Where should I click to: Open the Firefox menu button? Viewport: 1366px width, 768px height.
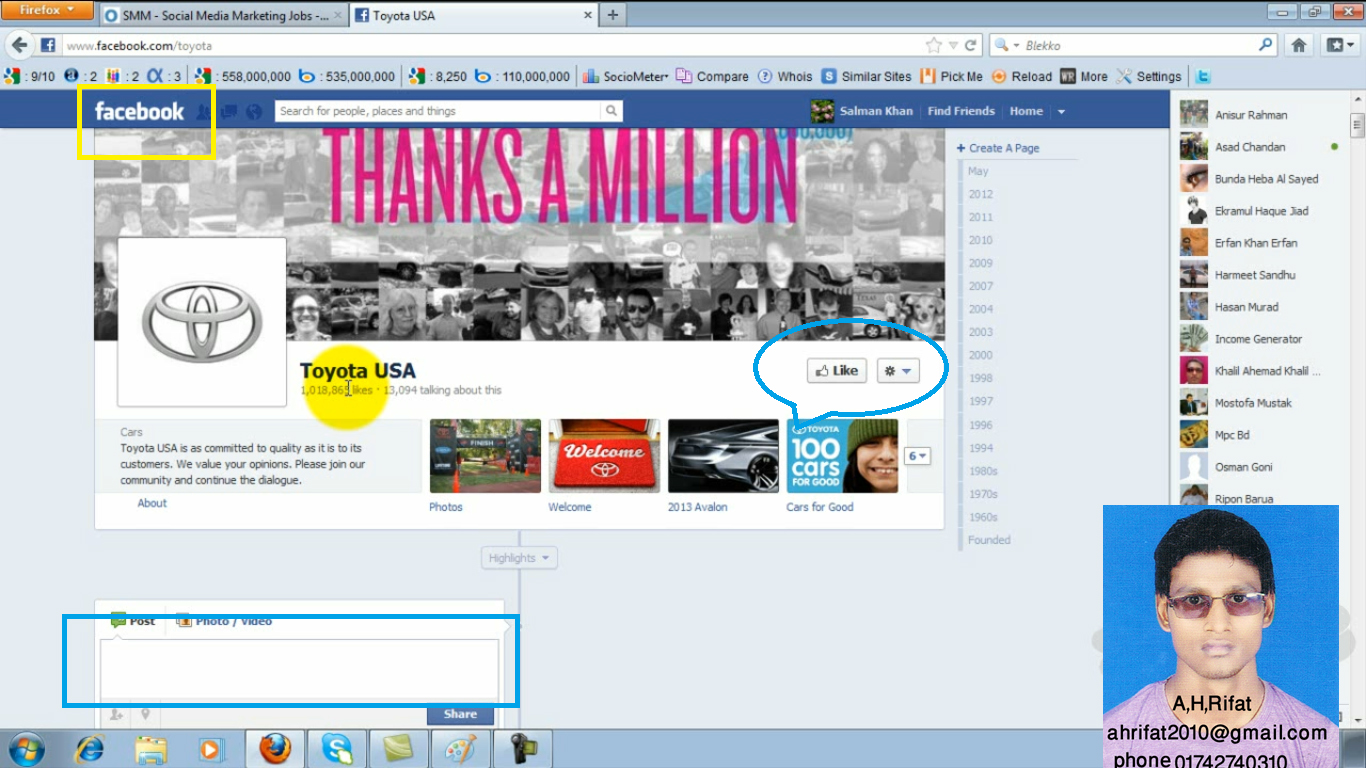point(47,10)
